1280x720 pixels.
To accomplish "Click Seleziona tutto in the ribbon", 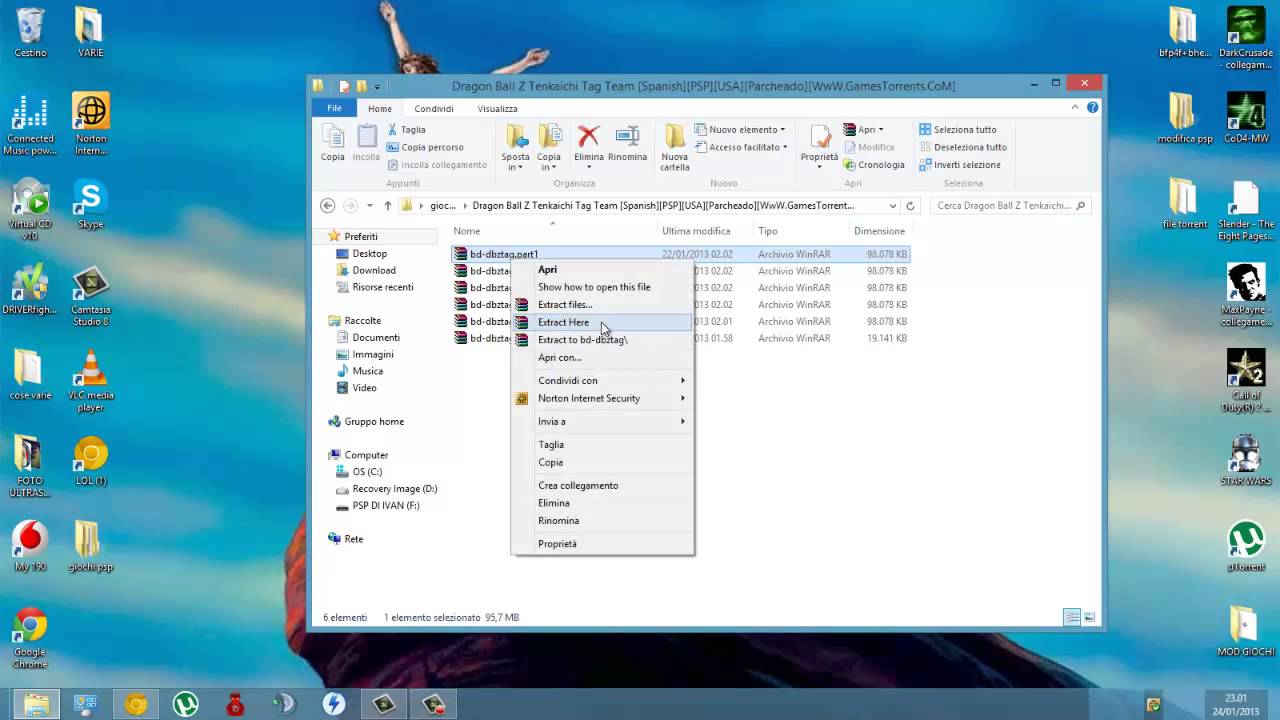I will point(958,129).
